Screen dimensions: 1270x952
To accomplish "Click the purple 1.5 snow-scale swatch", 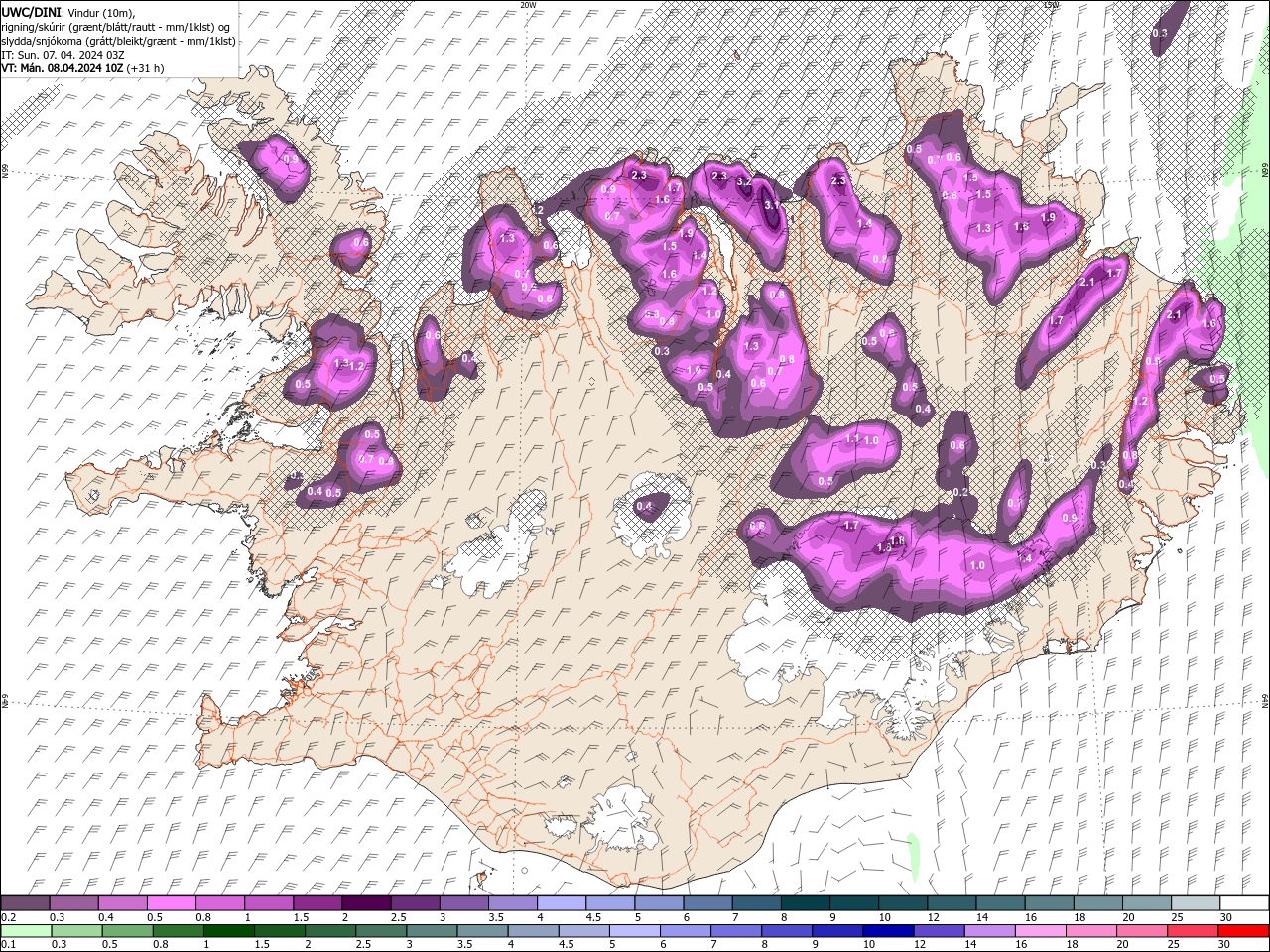I will [x=317, y=903].
